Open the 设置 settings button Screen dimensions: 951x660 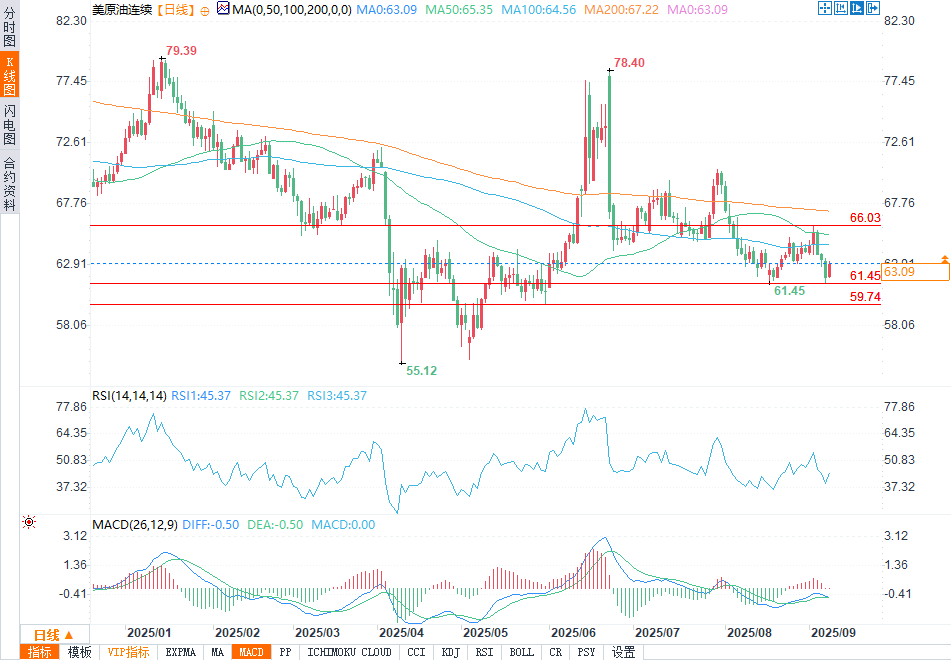click(x=623, y=652)
